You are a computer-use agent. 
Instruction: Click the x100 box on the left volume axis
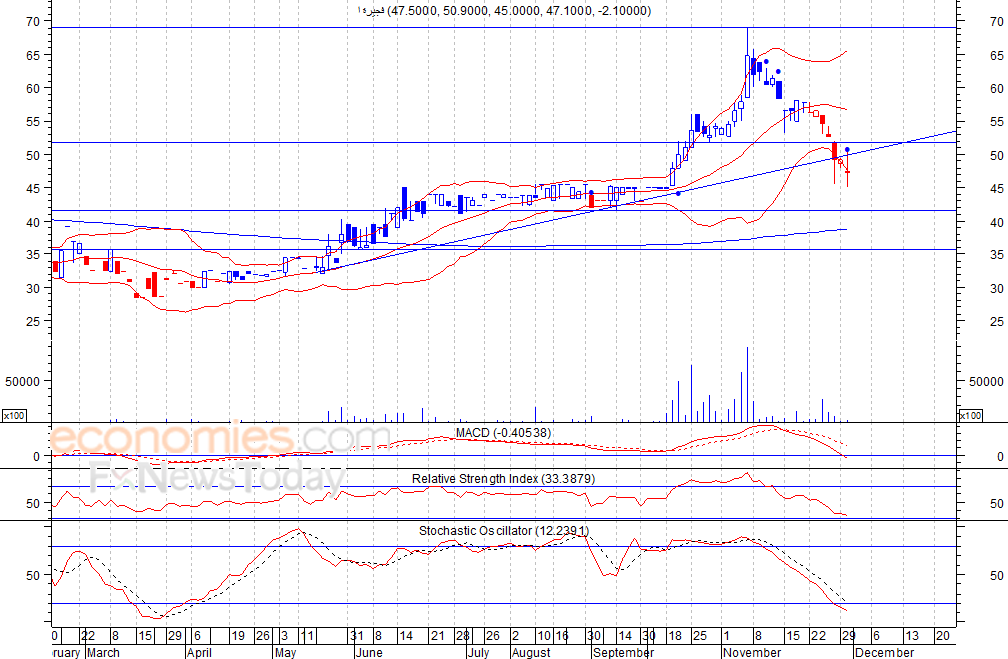pos(14,415)
